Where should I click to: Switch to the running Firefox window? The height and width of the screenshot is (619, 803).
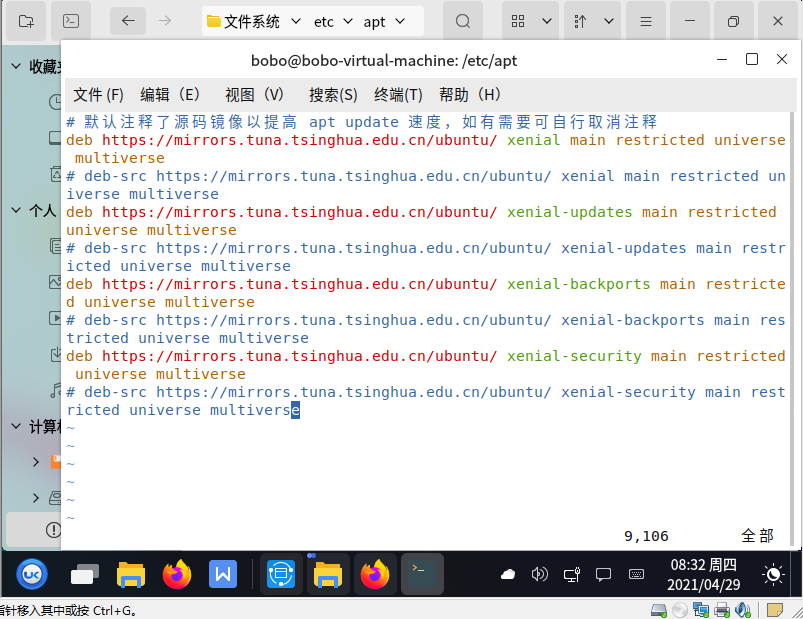tap(374, 574)
